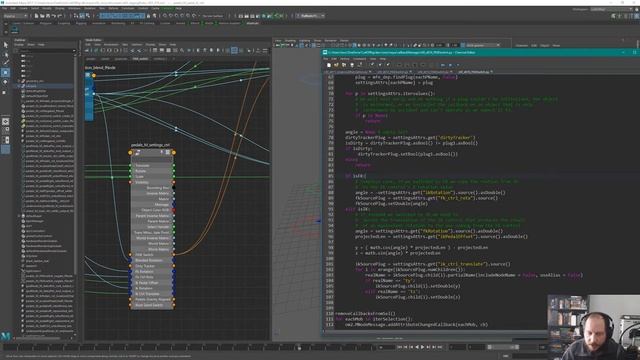Click the Redo icon in status line
640x360 pixels.
pos(59,16)
